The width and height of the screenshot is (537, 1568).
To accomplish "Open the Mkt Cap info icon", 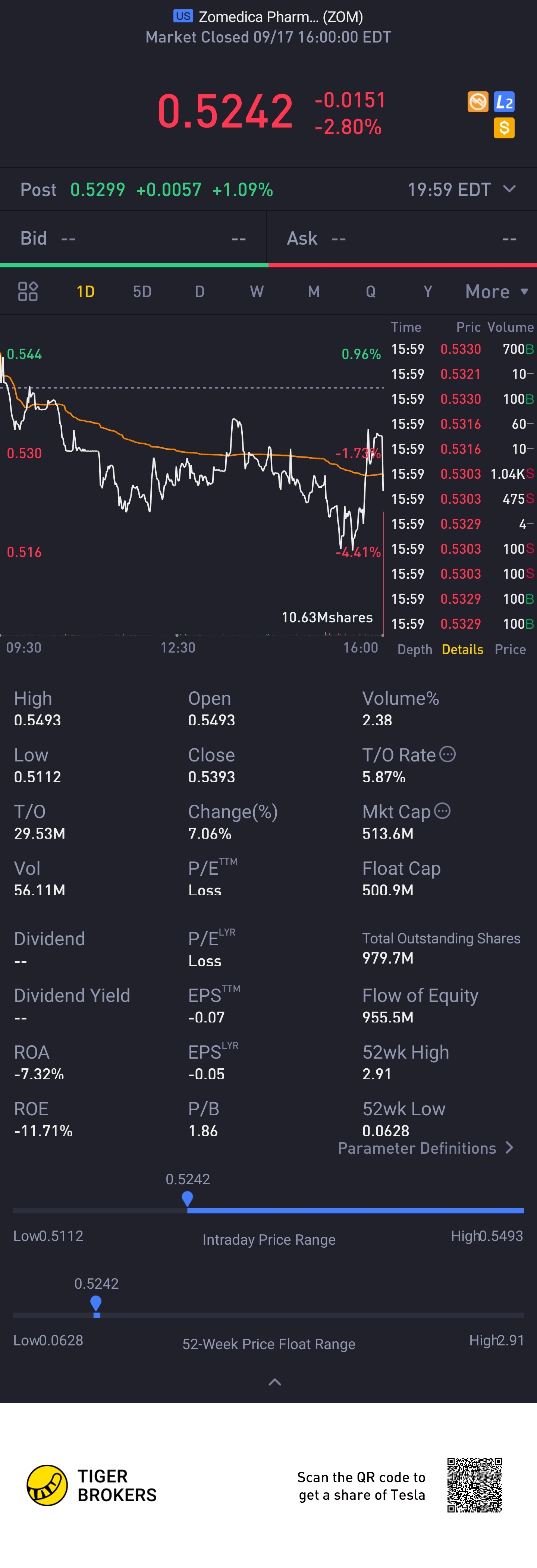I will 443,811.
